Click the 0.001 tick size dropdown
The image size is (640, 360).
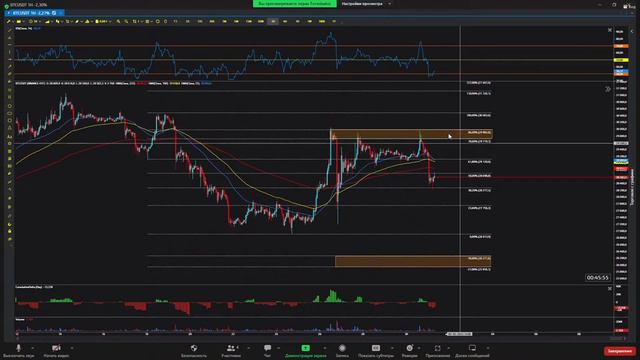click(102, 21)
